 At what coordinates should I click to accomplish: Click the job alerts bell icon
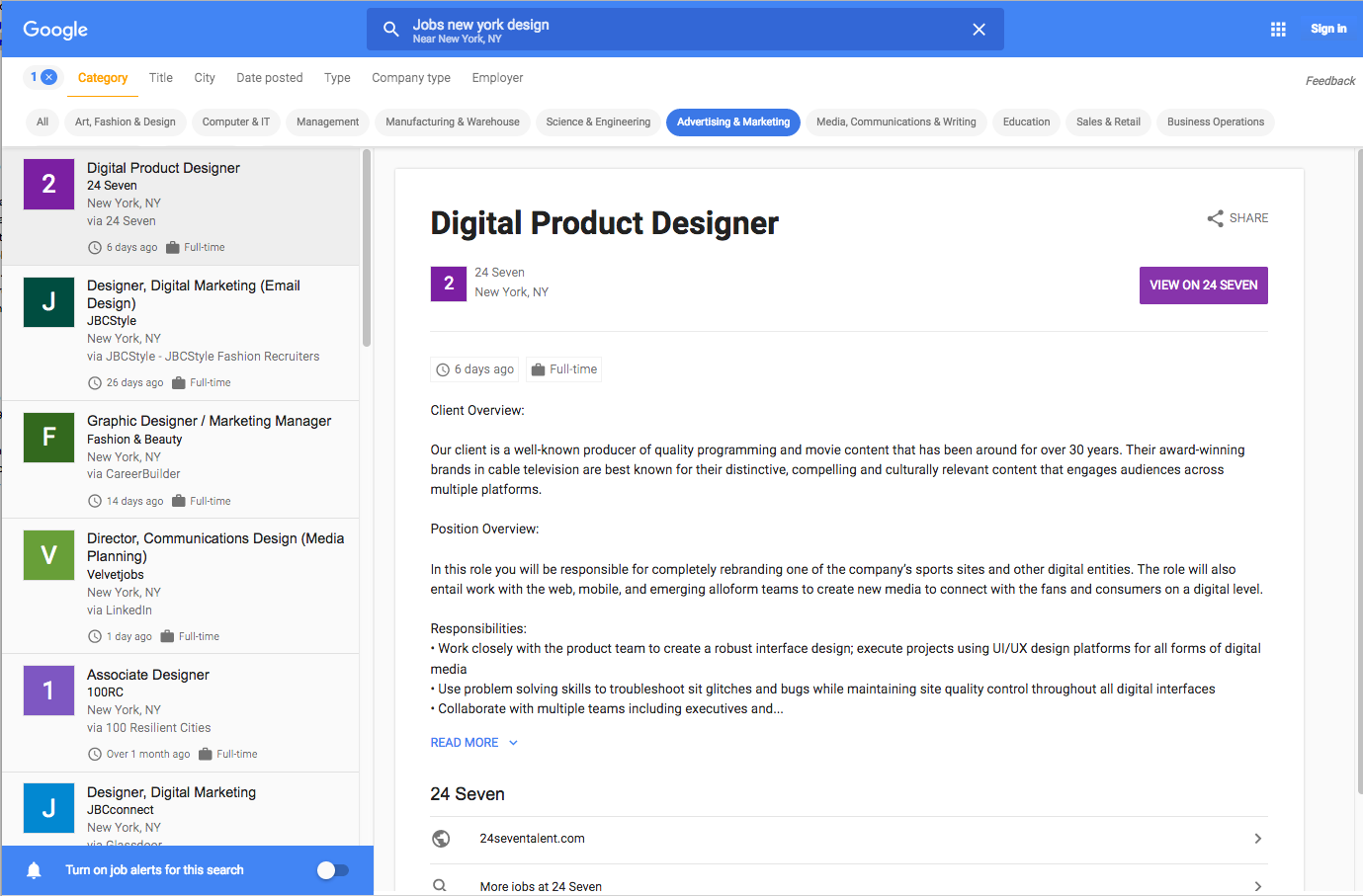34,870
